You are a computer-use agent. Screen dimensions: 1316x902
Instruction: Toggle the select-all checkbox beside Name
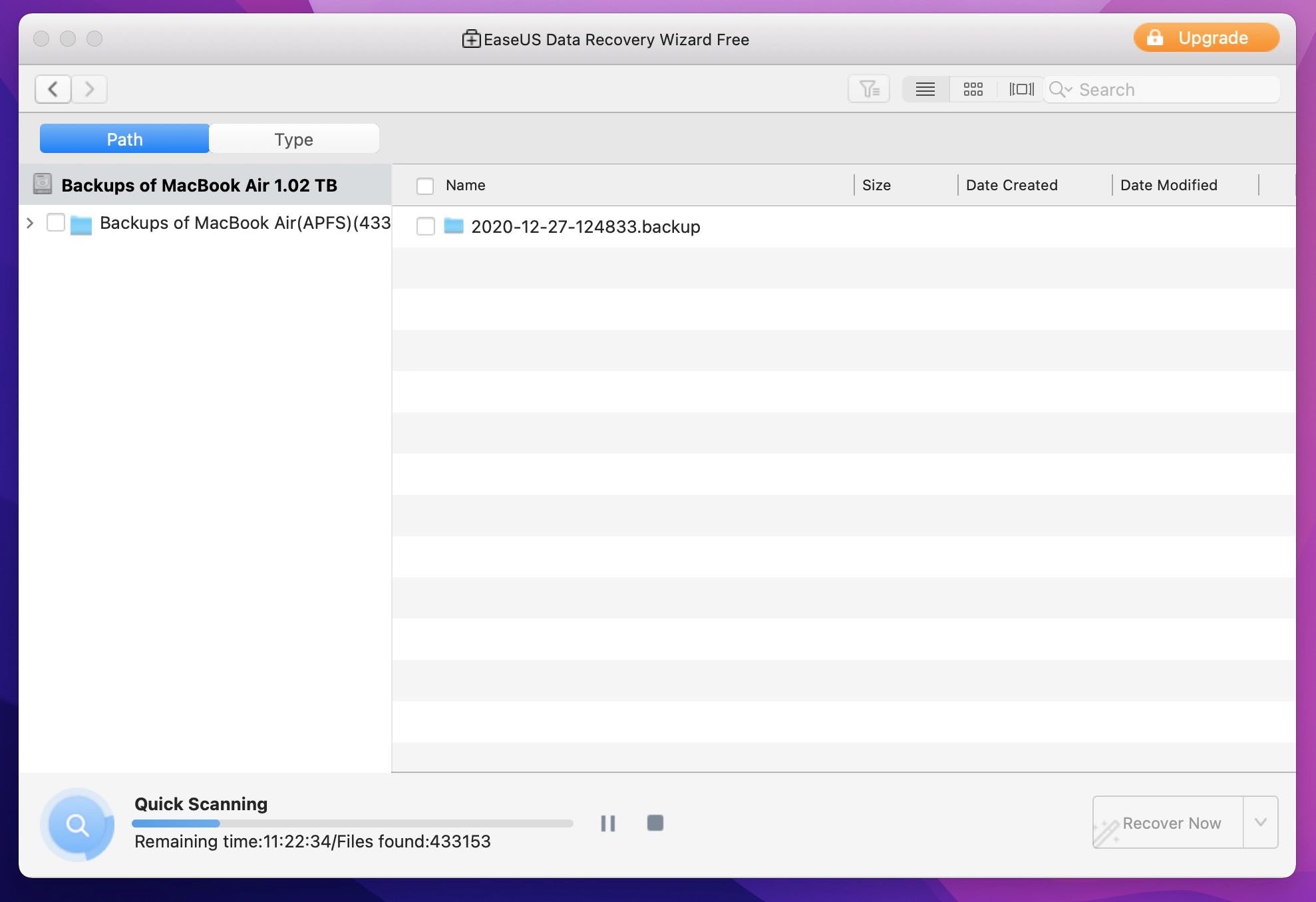click(425, 186)
